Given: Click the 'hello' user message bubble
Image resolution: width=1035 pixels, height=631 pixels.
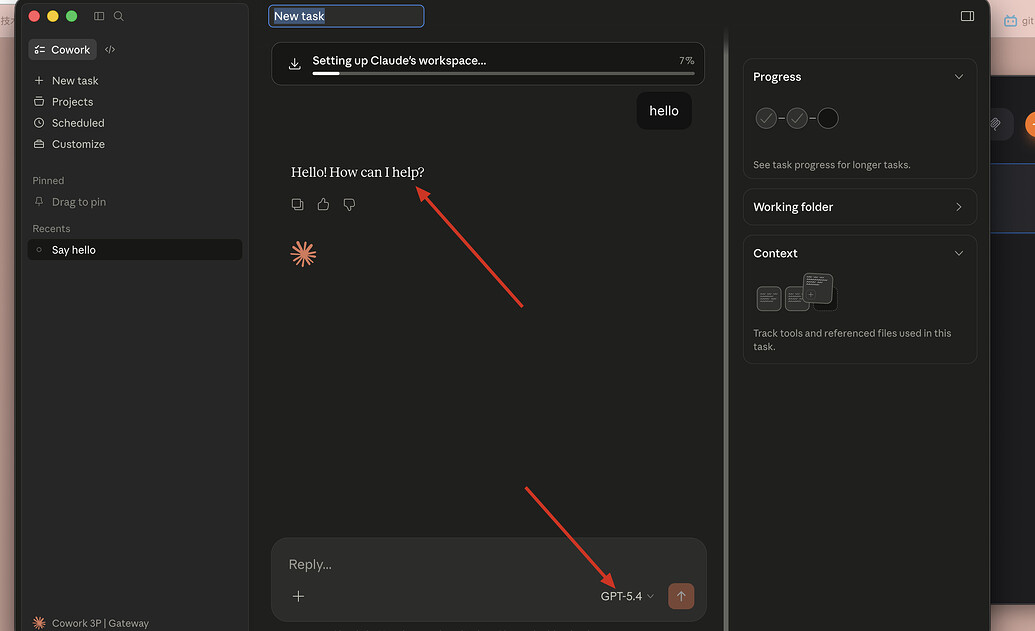Looking at the screenshot, I should pos(664,111).
